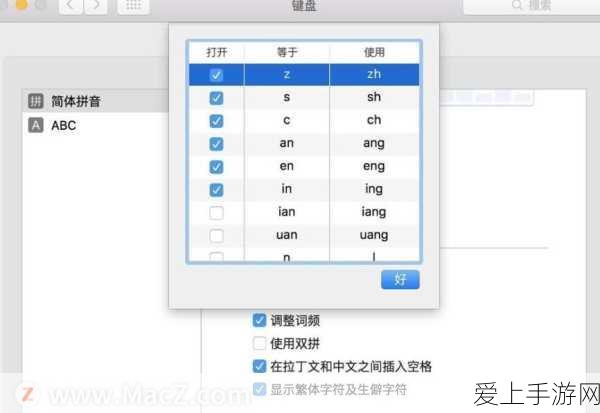Toggle the 调整词频 checkbox
Screen dimensions: 600x413
coord(259,320)
